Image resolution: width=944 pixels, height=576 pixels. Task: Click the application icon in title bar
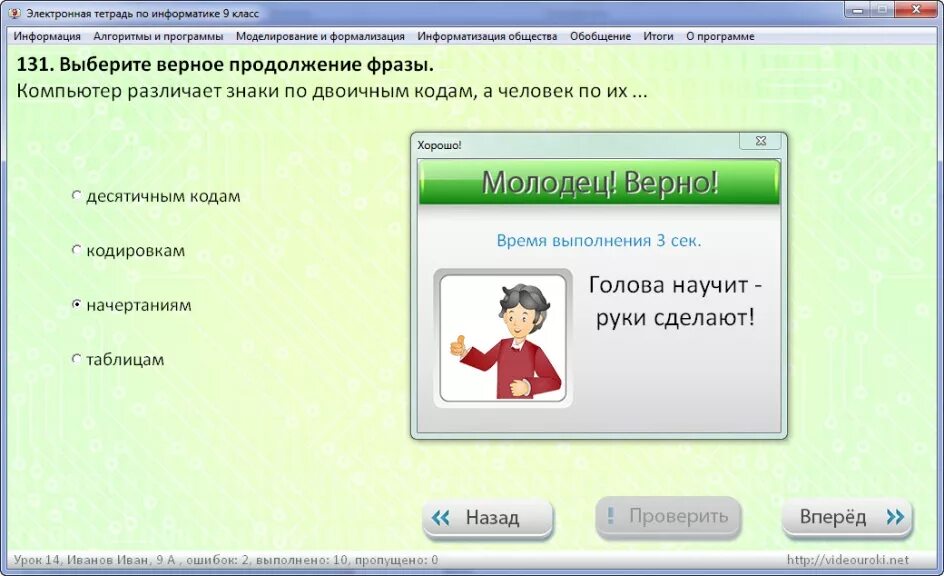point(15,13)
